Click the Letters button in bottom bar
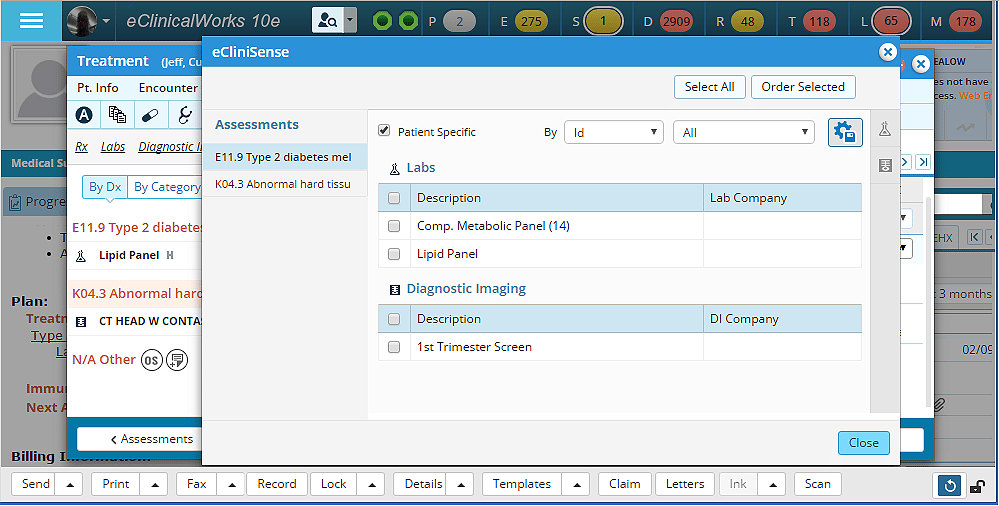Image resolution: width=999 pixels, height=506 pixels. click(685, 484)
